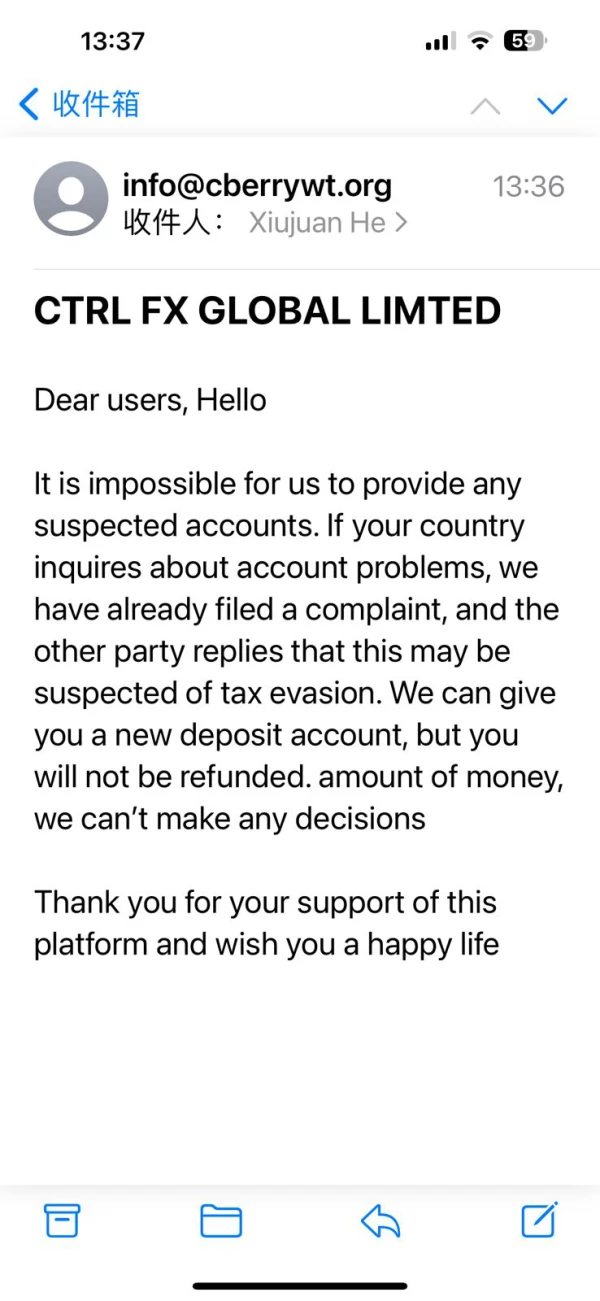
Task: Expand recipient details chevron after Xiujuan He
Action: (x=401, y=223)
